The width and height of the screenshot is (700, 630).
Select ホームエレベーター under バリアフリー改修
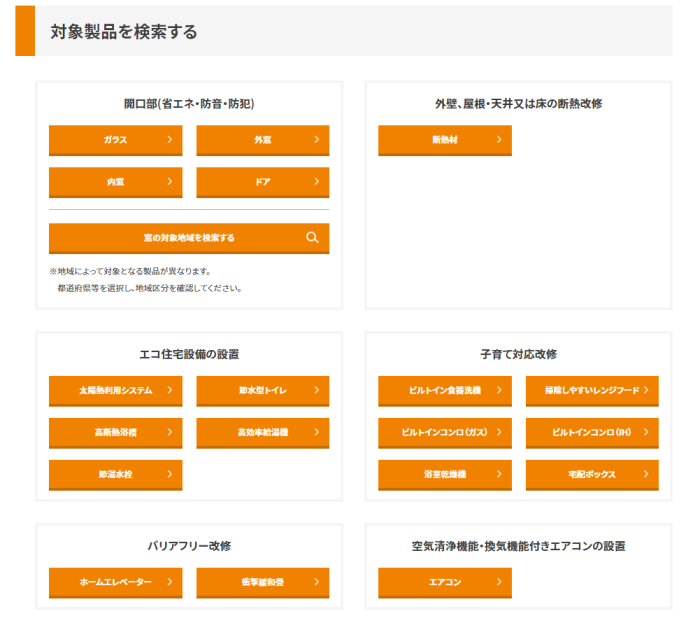click(x=115, y=582)
